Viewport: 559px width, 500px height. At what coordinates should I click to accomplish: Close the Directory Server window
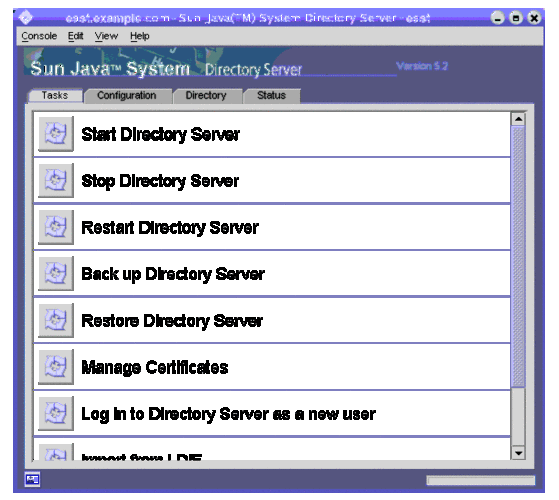click(534, 17)
